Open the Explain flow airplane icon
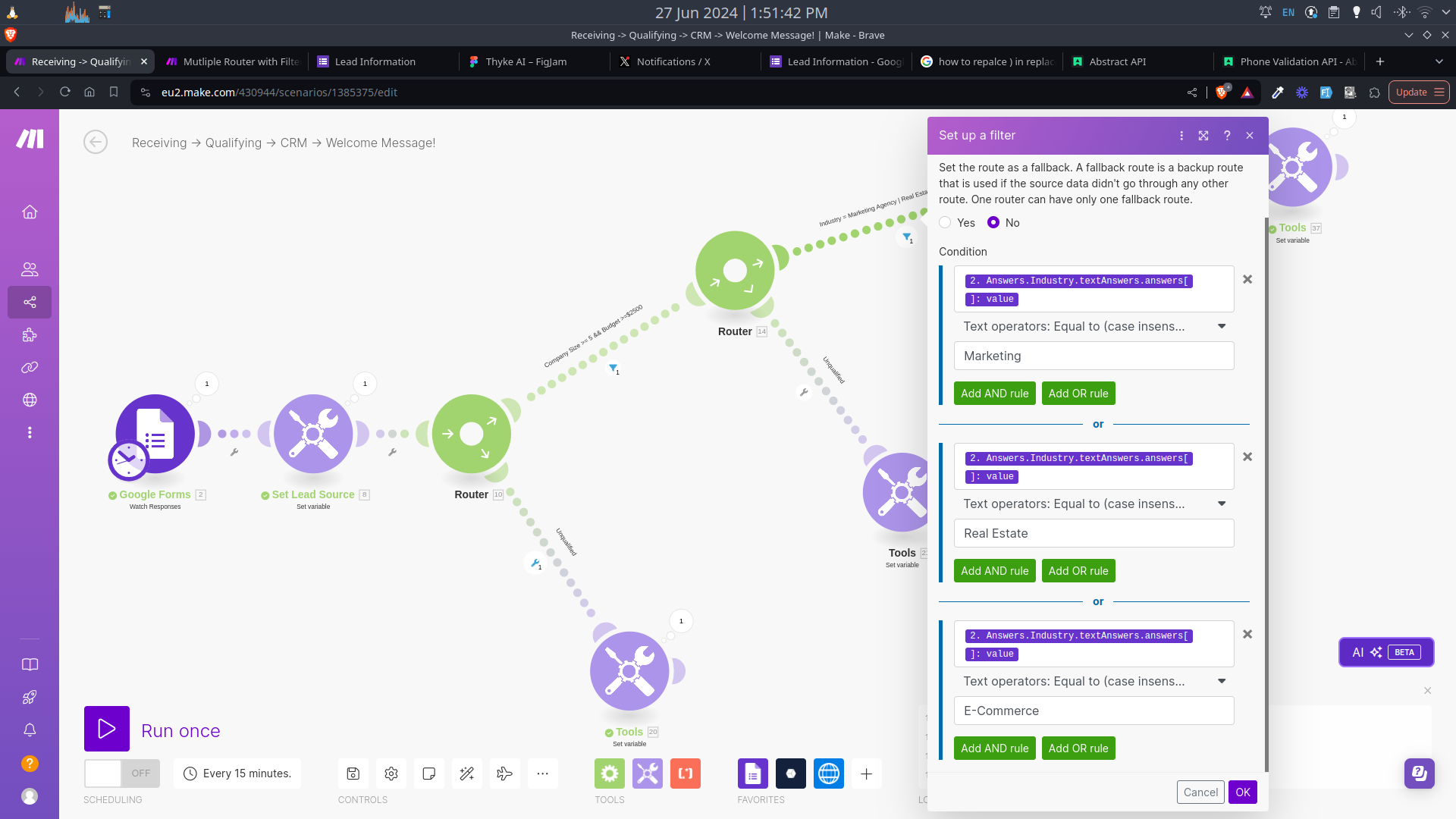The image size is (1456, 819). tap(504, 773)
